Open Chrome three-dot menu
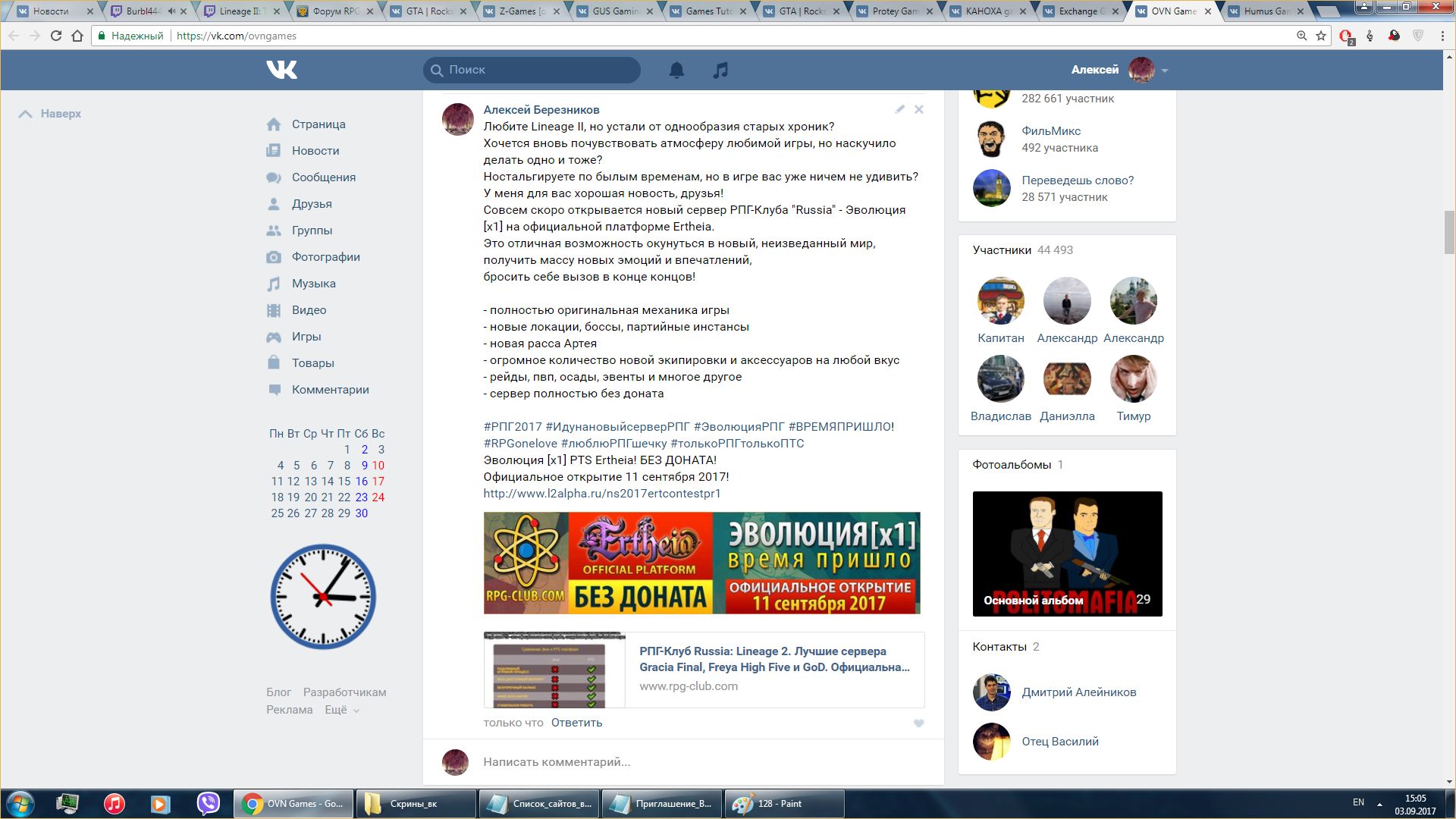 click(1442, 36)
